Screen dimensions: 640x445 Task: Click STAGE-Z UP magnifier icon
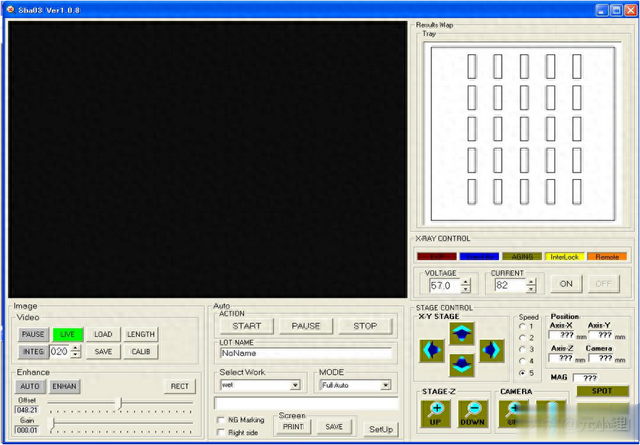(436, 414)
